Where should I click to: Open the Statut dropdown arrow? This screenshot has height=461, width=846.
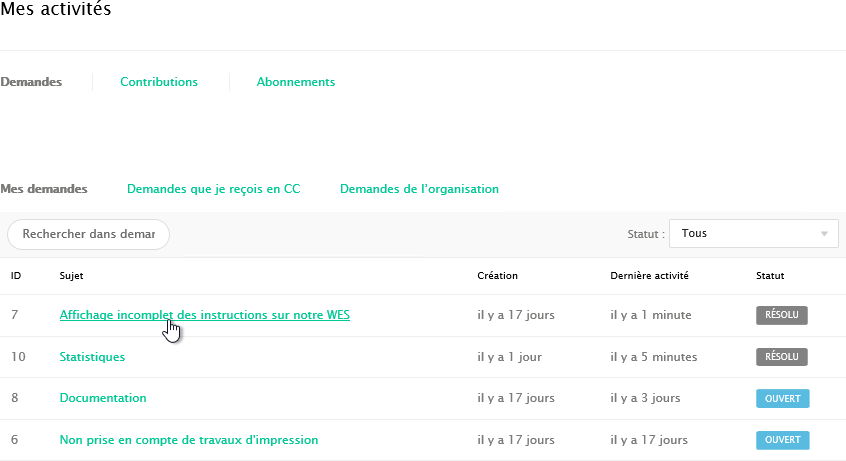(824, 234)
